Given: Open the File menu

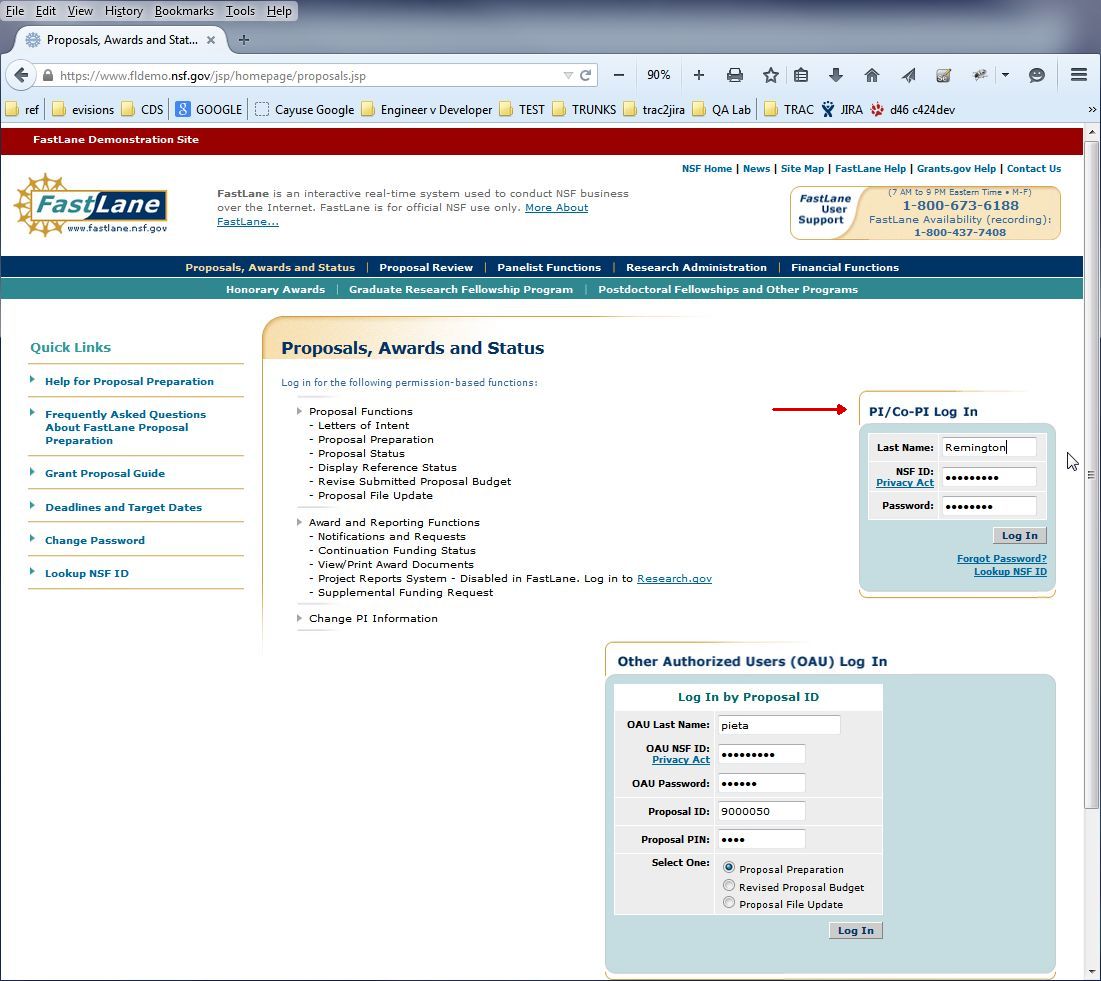Looking at the screenshot, I should pyautogui.click(x=15, y=11).
